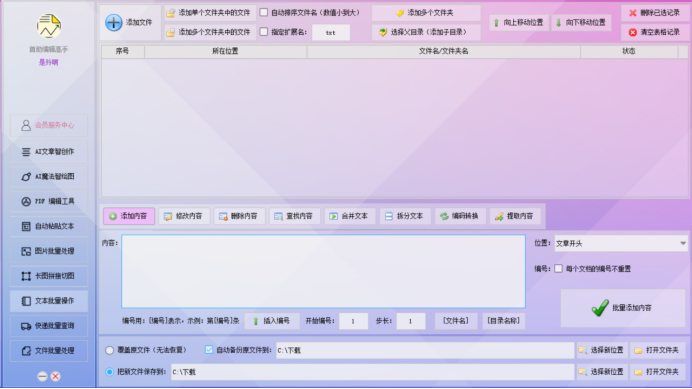Click 添加多个文件夹 button
The height and width of the screenshot is (389, 692).
tap(426, 13)
